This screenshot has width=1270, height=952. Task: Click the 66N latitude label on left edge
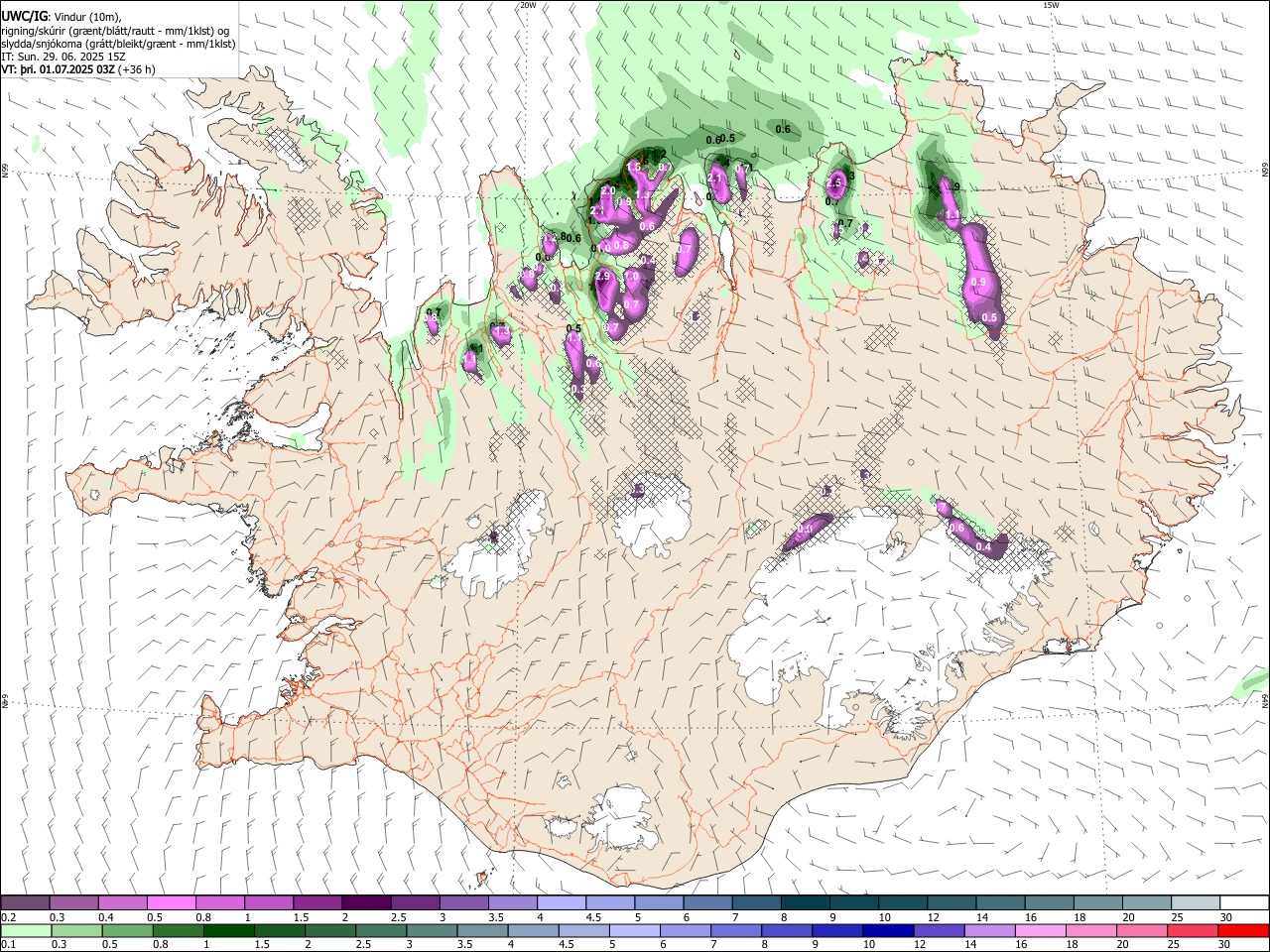tap(5, 171)
